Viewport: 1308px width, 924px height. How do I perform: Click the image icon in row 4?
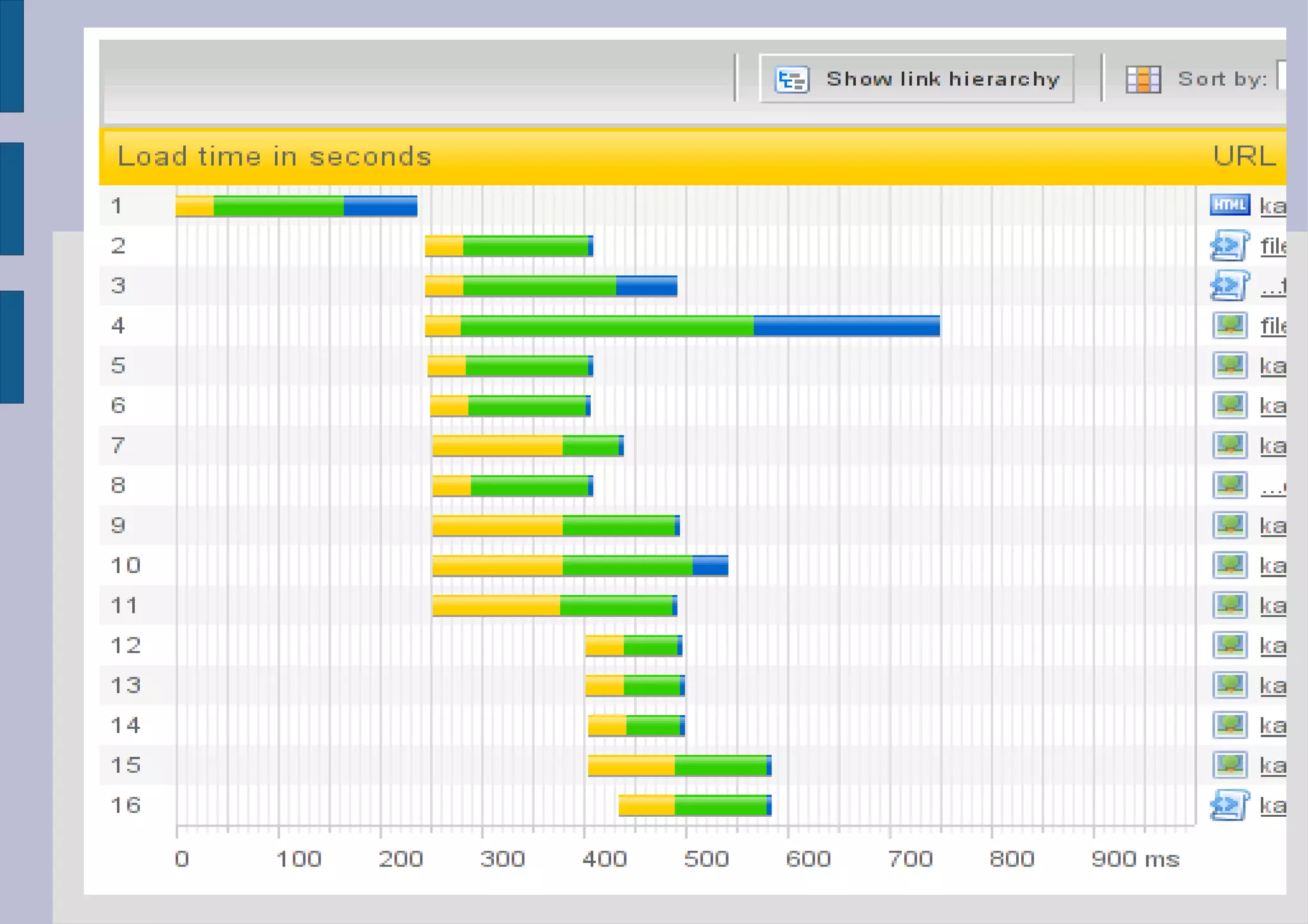click(1229, 326)
